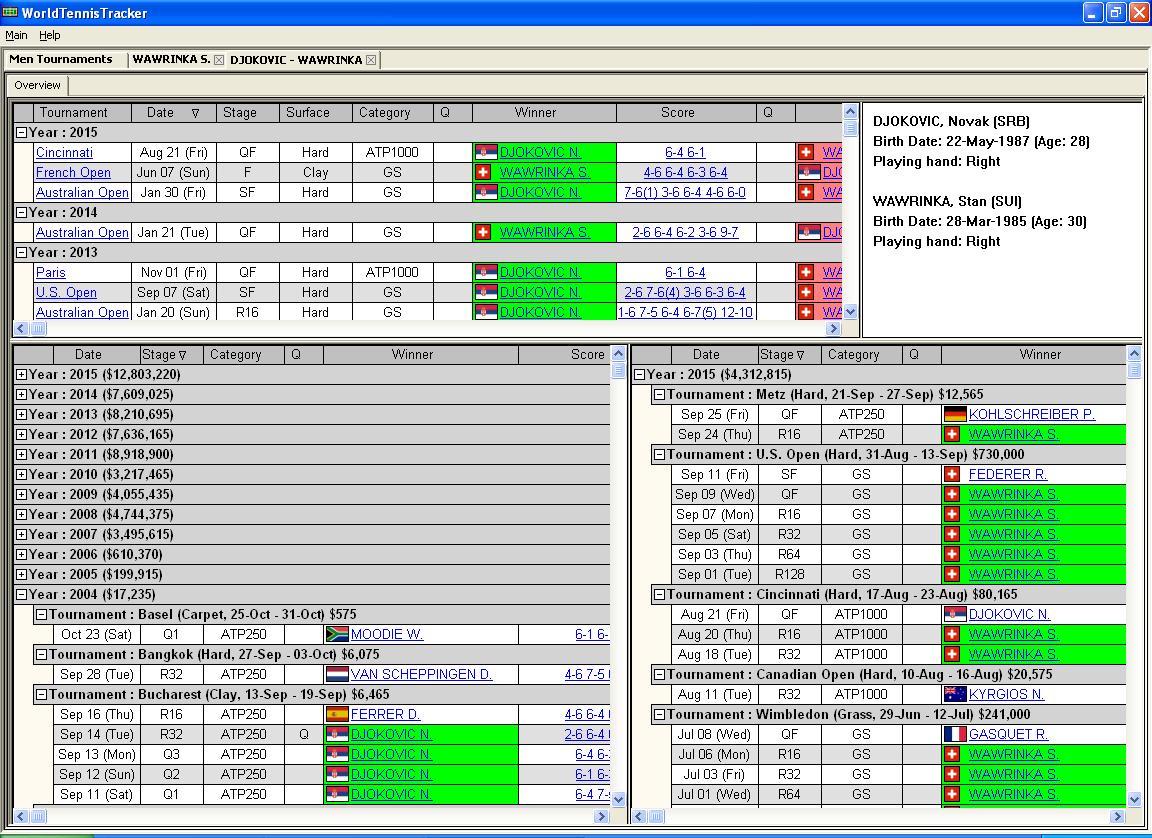Open the Paris tournament link
Image resolution: width=1152 pixels, height=838 pixels.
(x=51, y=272)
